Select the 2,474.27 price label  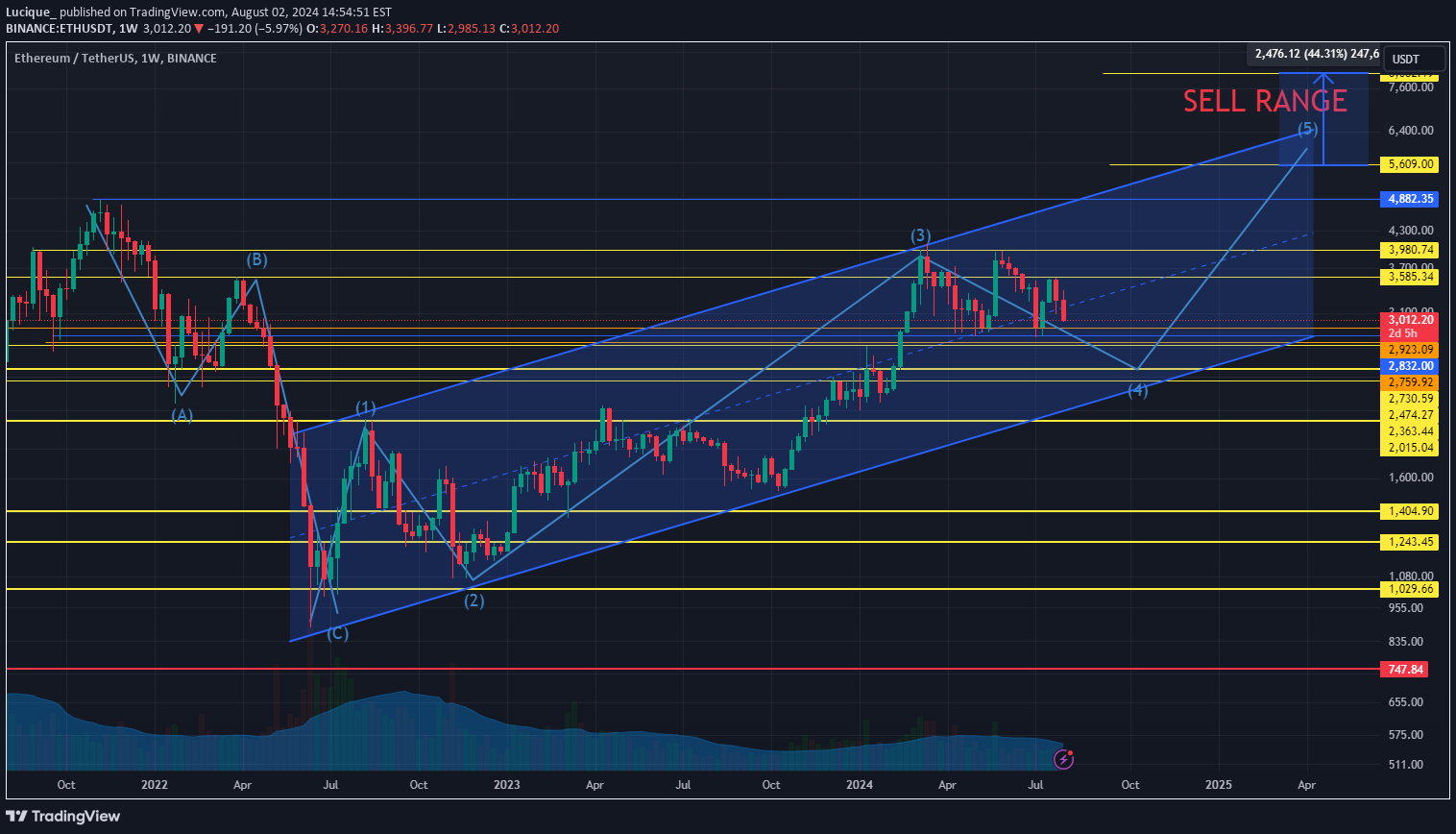click(1410, 415)
